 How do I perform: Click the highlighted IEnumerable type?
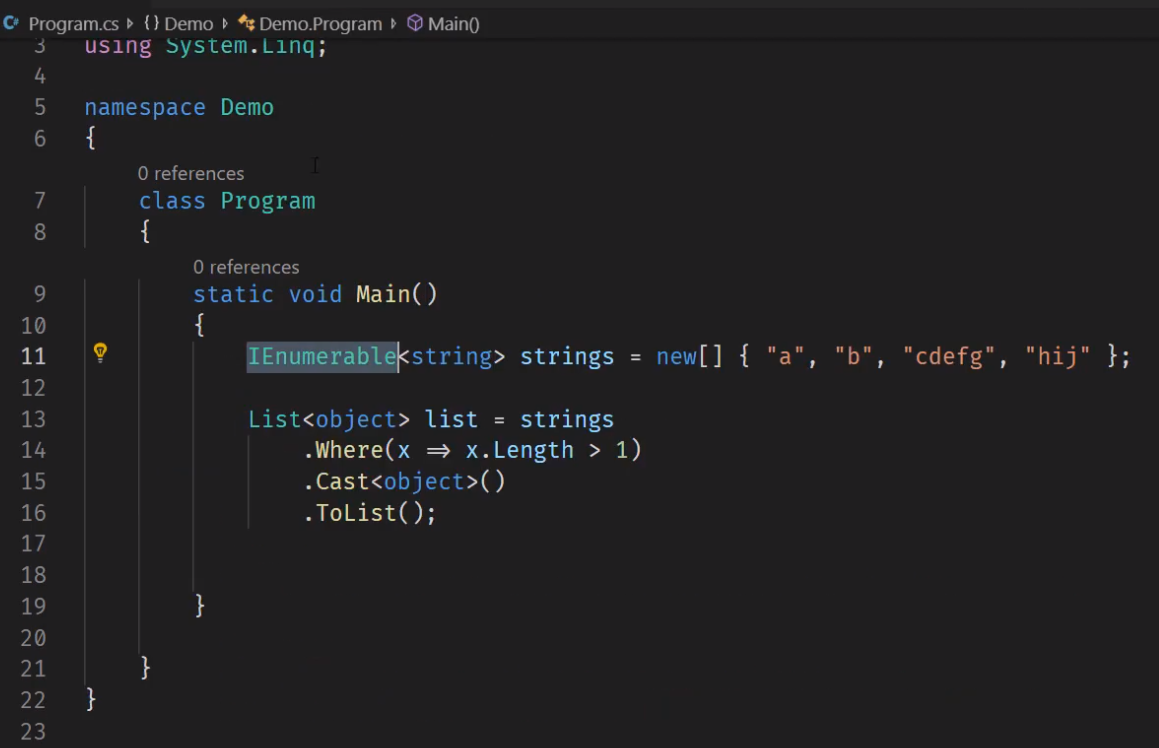(321, 356)
